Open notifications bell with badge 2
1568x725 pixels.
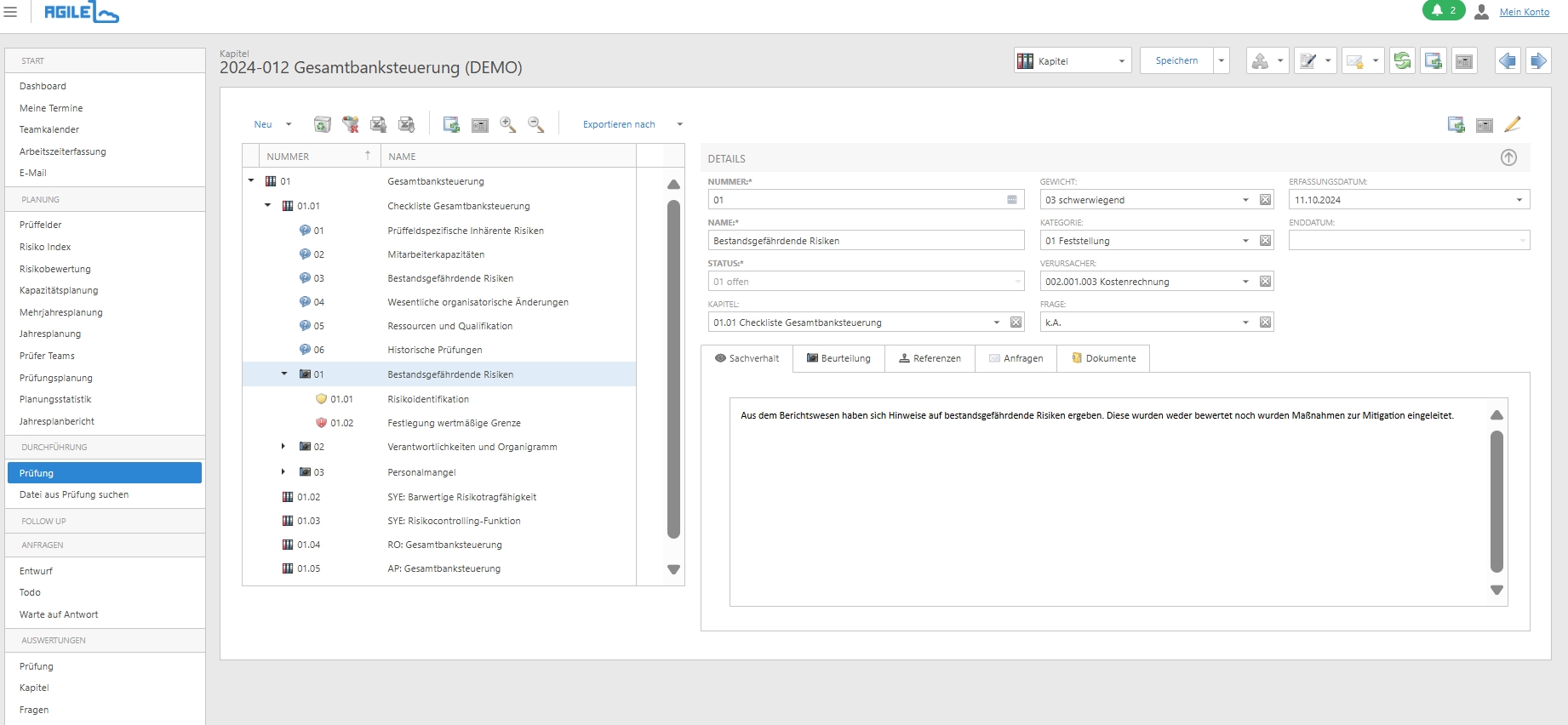pos(1444,11)
